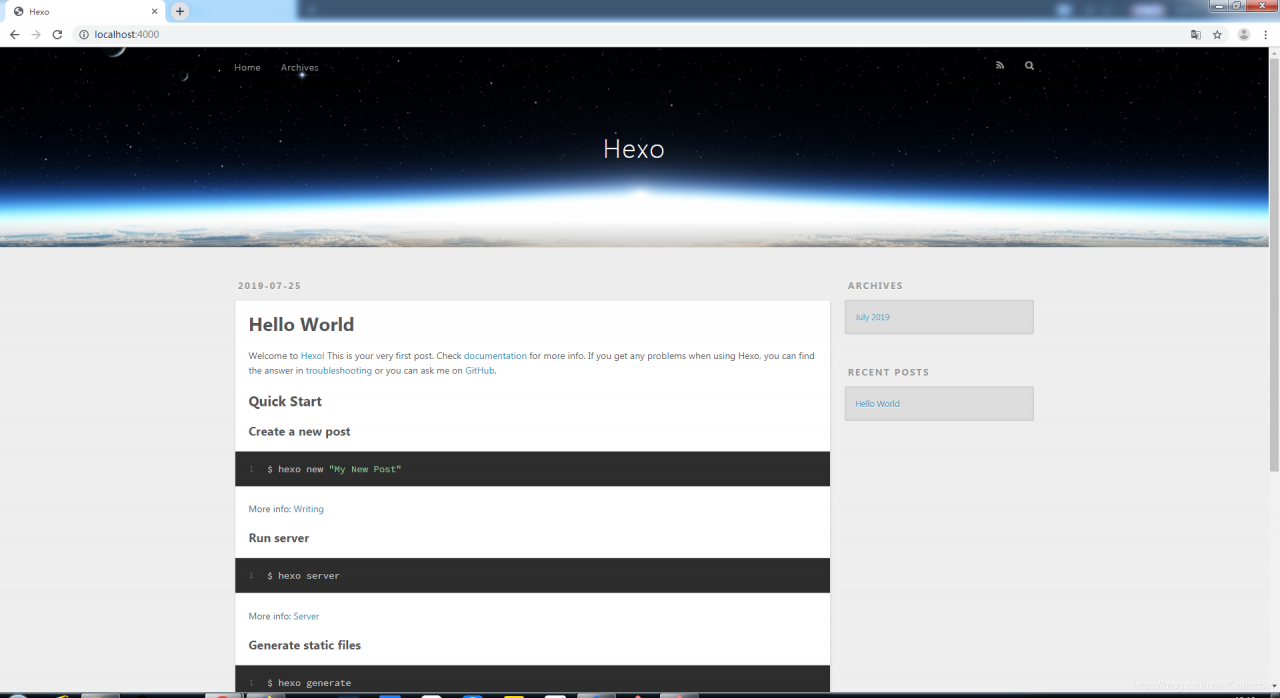Click the hexo server code line
This screenshot has width=1280, height=698.
pos(303,576)
